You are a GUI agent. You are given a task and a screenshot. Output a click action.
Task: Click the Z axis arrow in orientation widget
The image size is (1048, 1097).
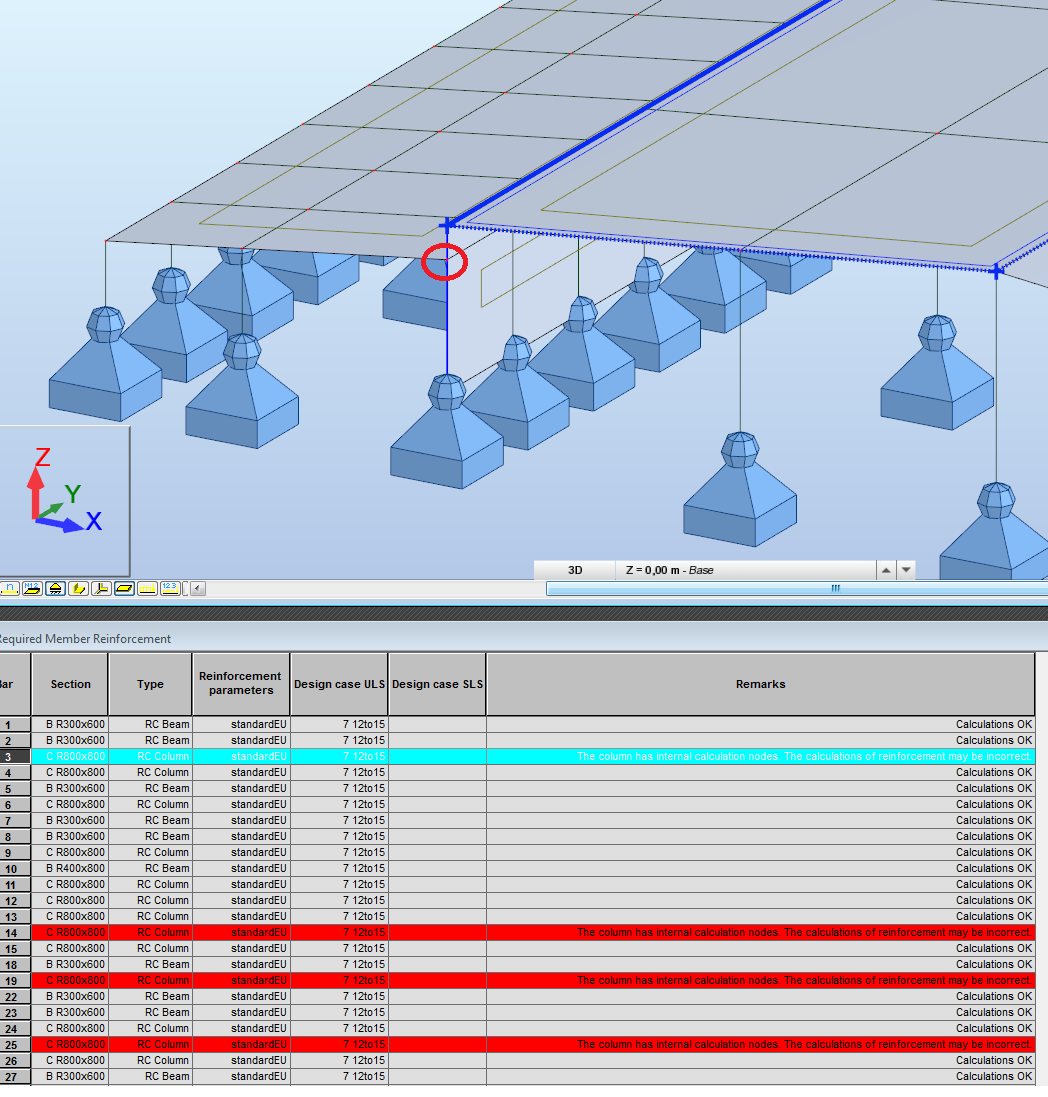36,470
